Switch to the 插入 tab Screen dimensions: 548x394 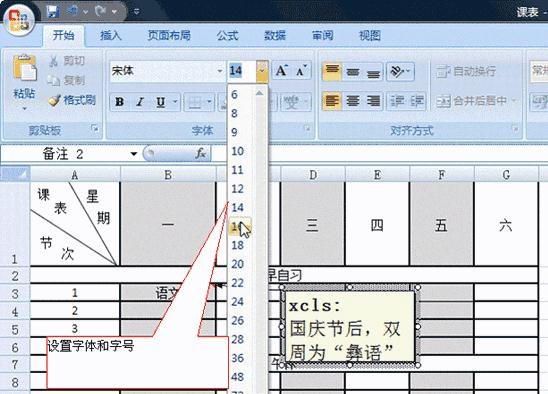(110, 35)
